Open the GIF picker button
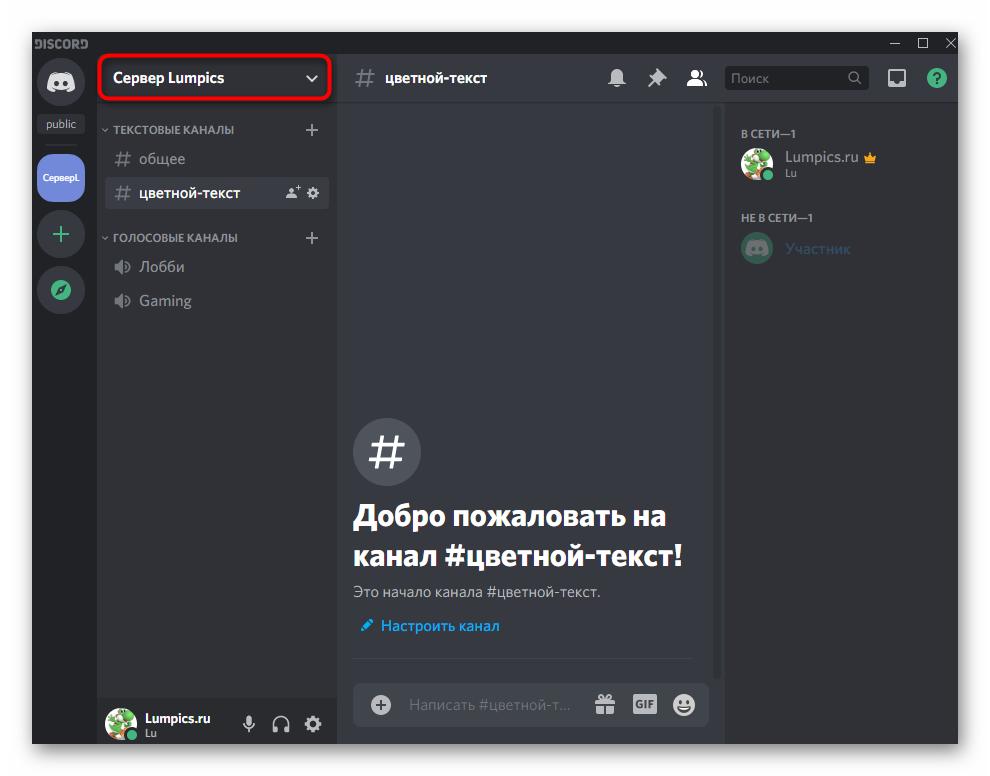Screen dimensions: 990x776 (644, 704)
